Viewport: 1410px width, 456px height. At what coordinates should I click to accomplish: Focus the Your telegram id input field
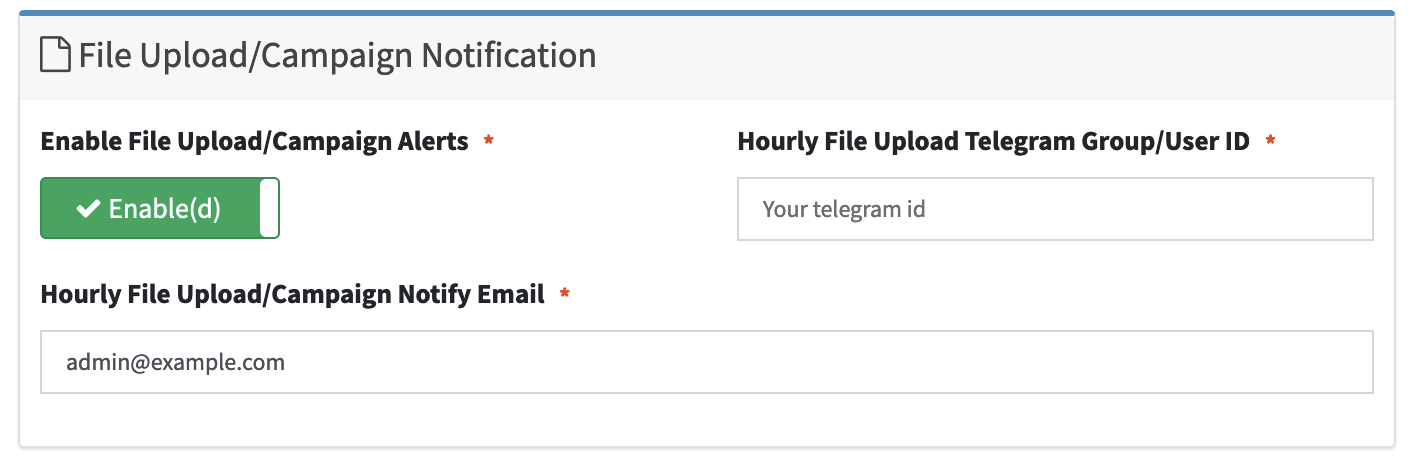coord(1055,209)
